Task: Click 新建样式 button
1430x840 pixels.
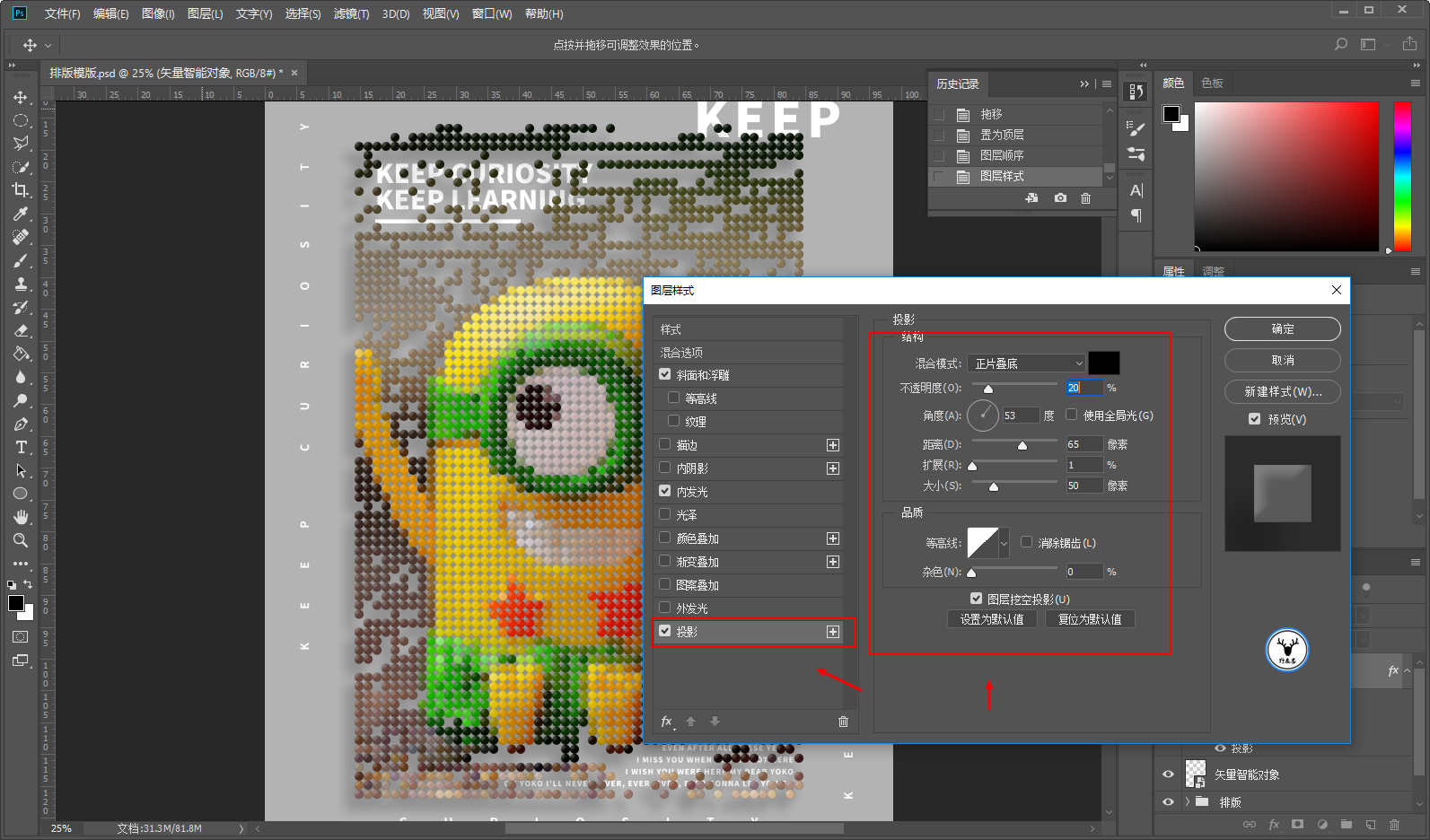Action: [x=1283, y=391]
